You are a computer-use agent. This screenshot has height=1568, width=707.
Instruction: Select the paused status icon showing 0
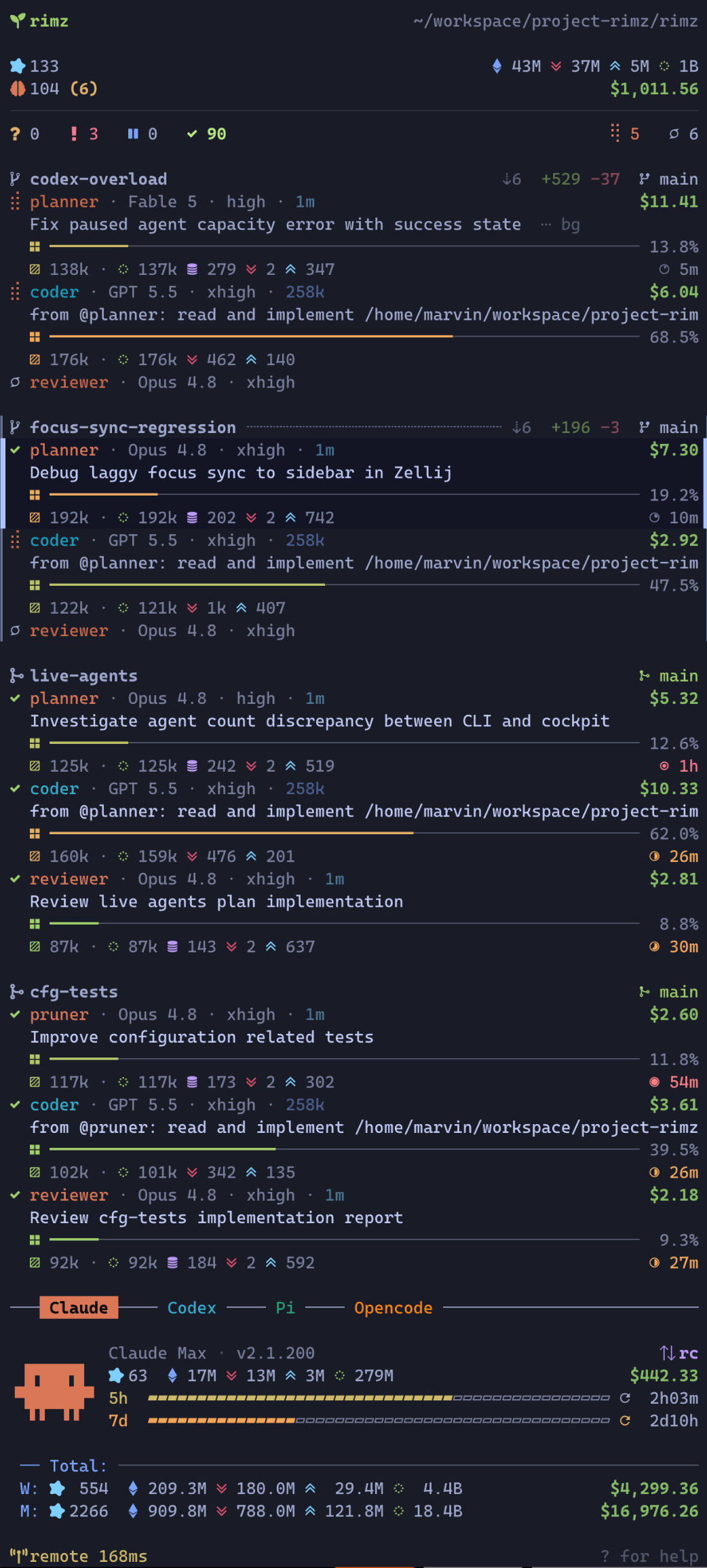coord(133,134)
